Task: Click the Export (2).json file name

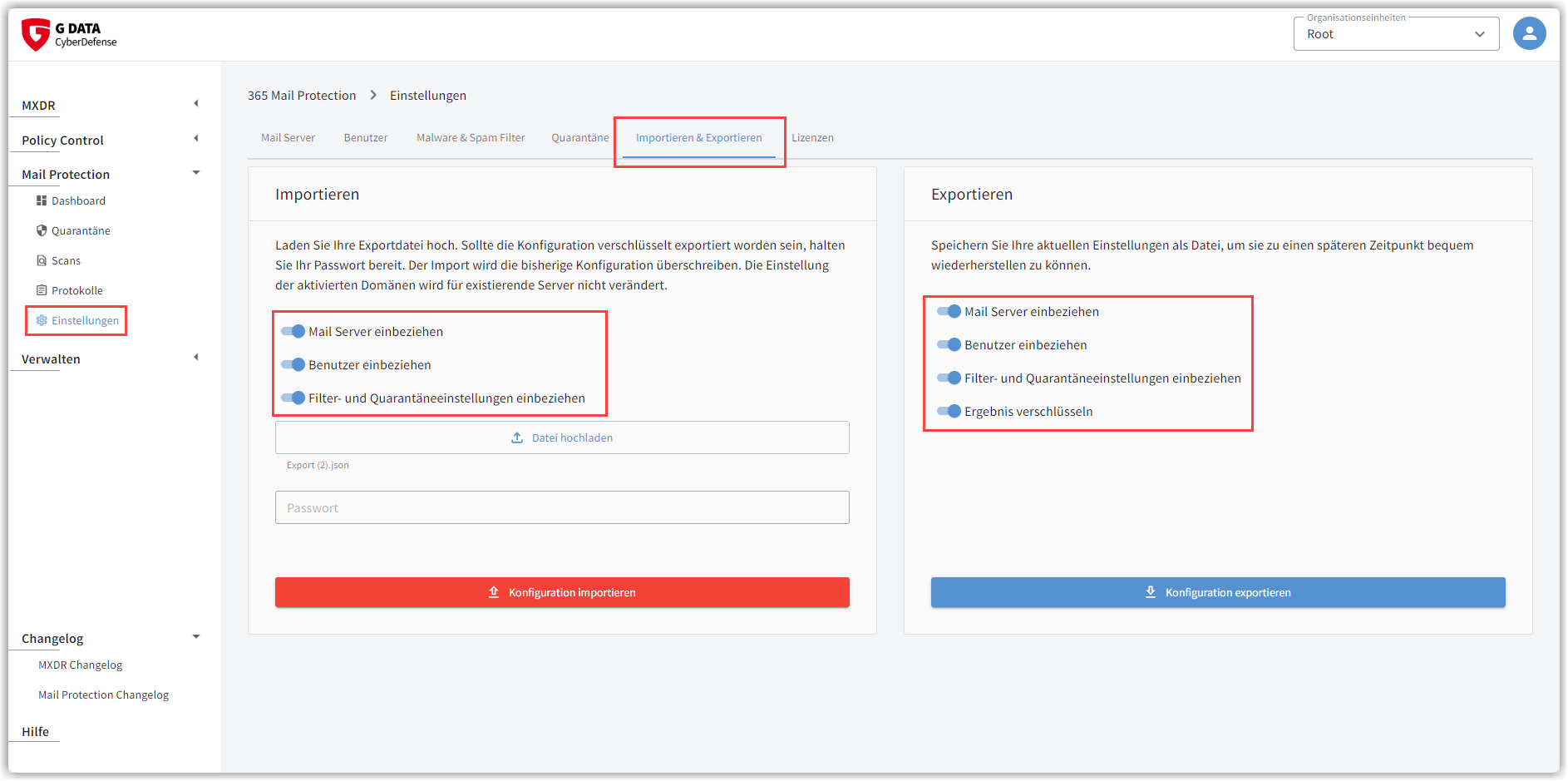Action: tap(318, 465)
